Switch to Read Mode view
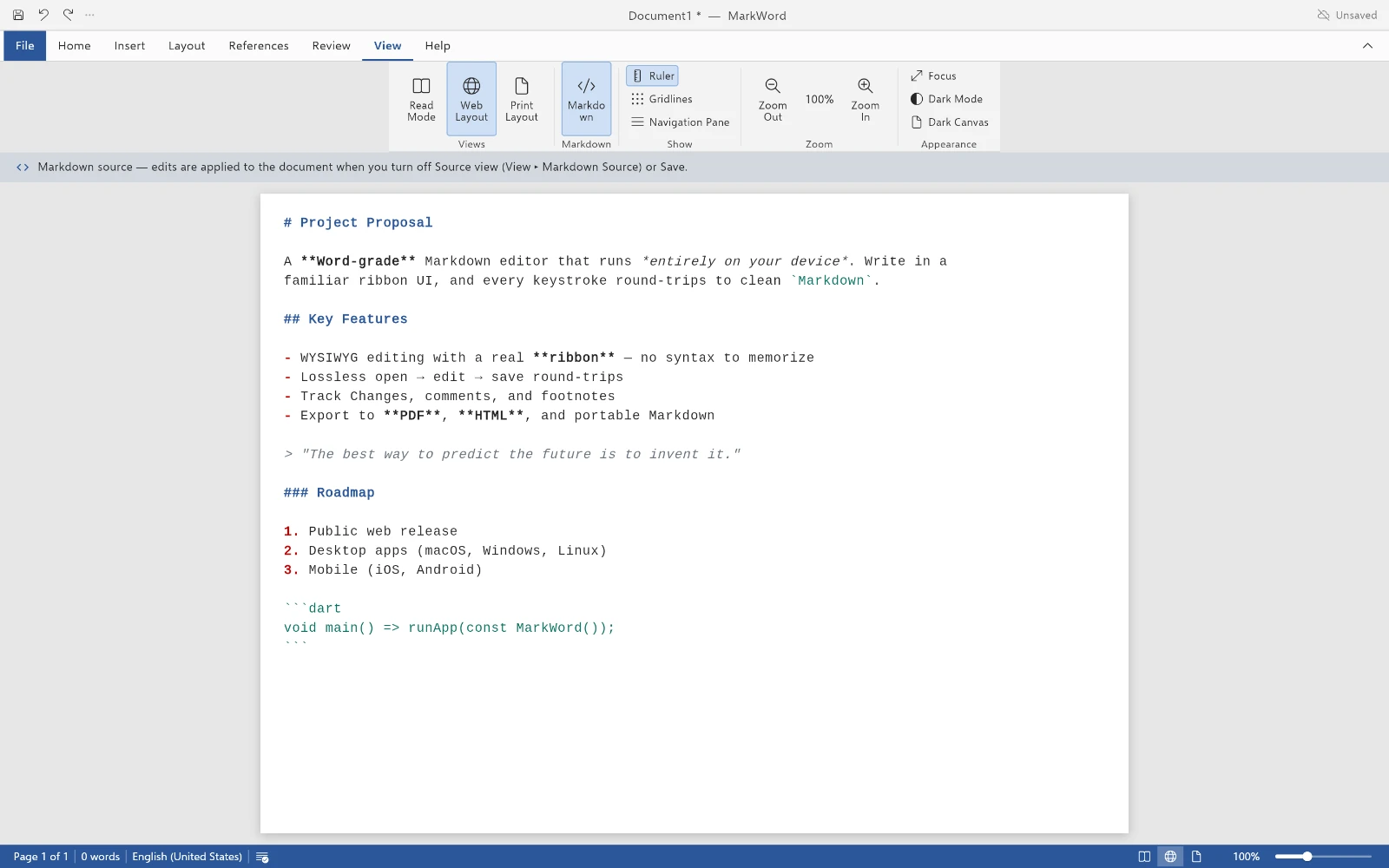This screenshot has width=1389, height=868. [x=421, y=99]
